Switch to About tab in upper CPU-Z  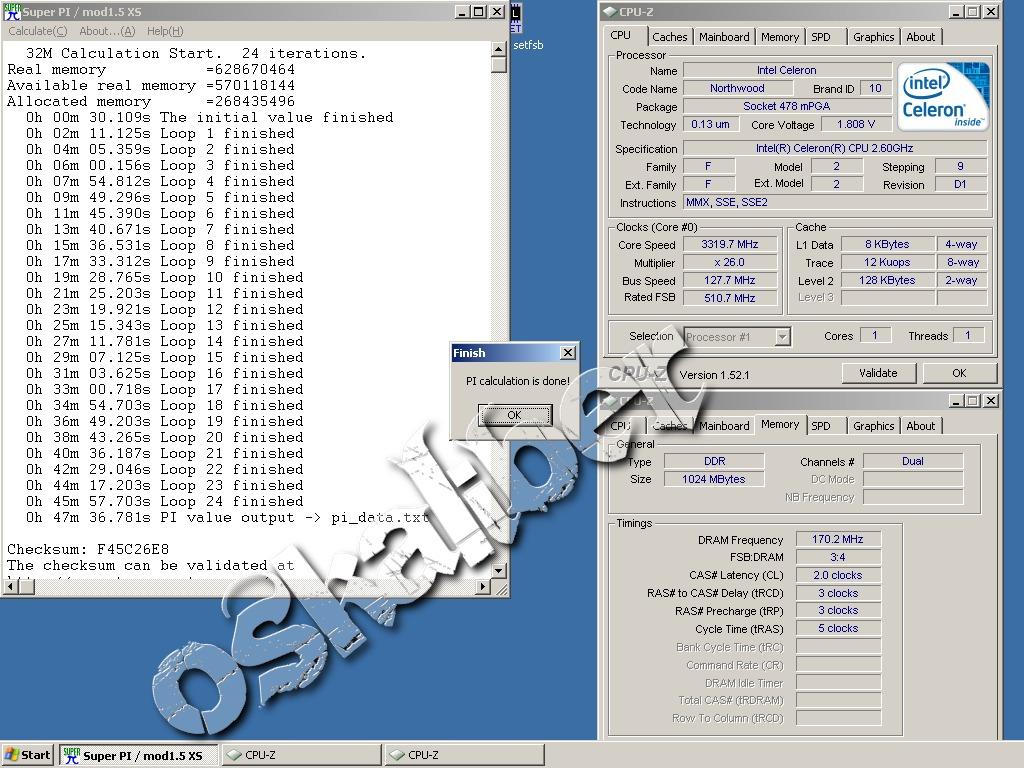click(921, 37)
